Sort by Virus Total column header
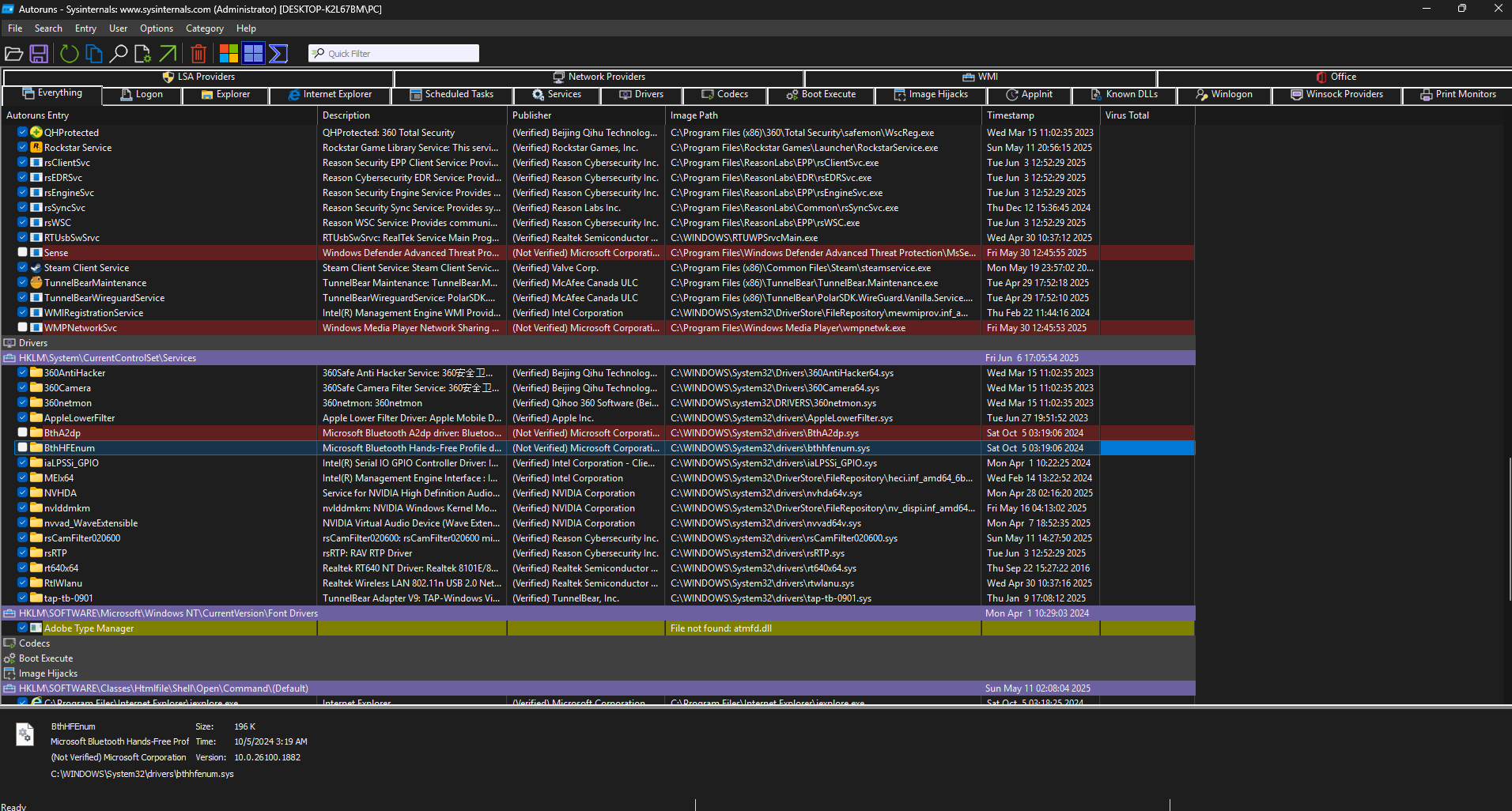 point(1147,115)
